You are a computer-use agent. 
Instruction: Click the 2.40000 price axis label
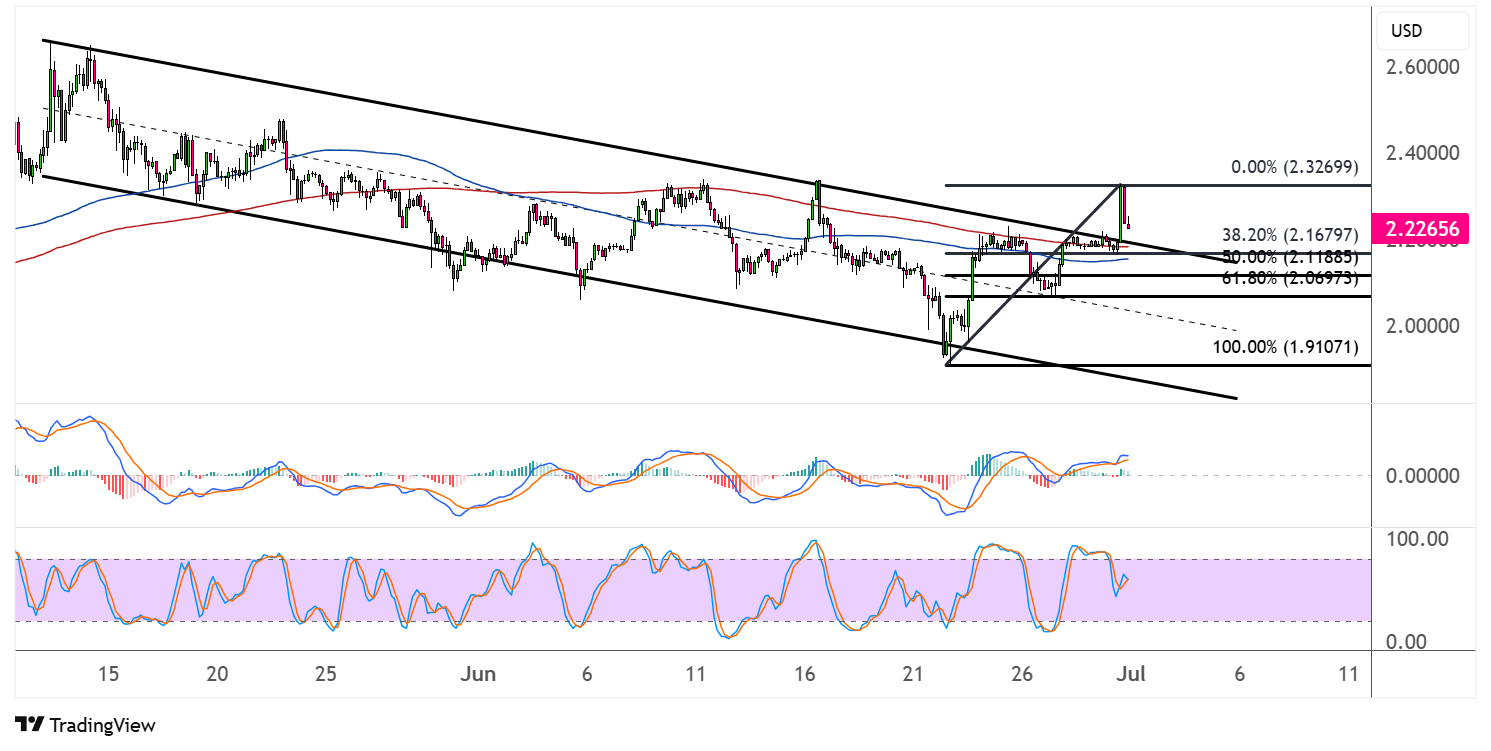pyautogui.click(x=1423, y=153)
